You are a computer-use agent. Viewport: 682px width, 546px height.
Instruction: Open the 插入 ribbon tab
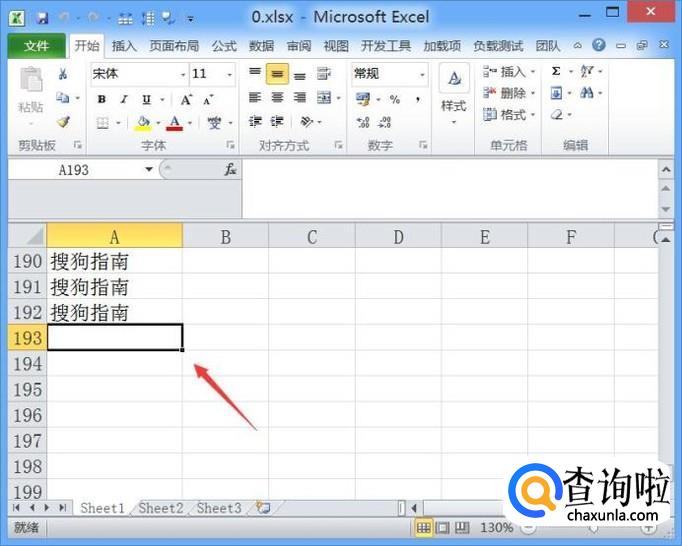click(x=124, y=46)
